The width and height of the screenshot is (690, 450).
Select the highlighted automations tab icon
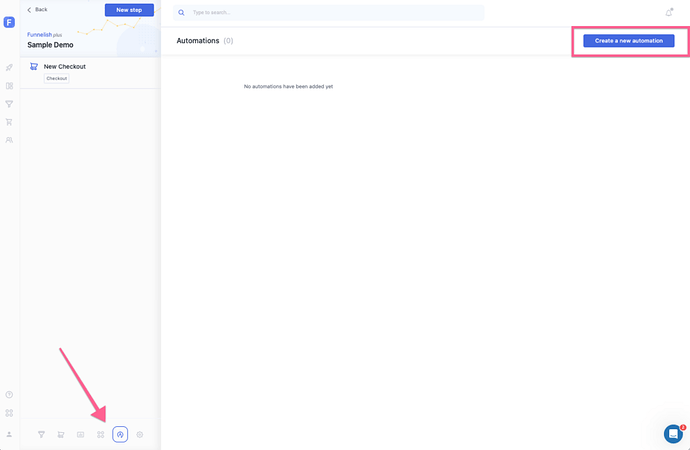(x=120, y=434)
